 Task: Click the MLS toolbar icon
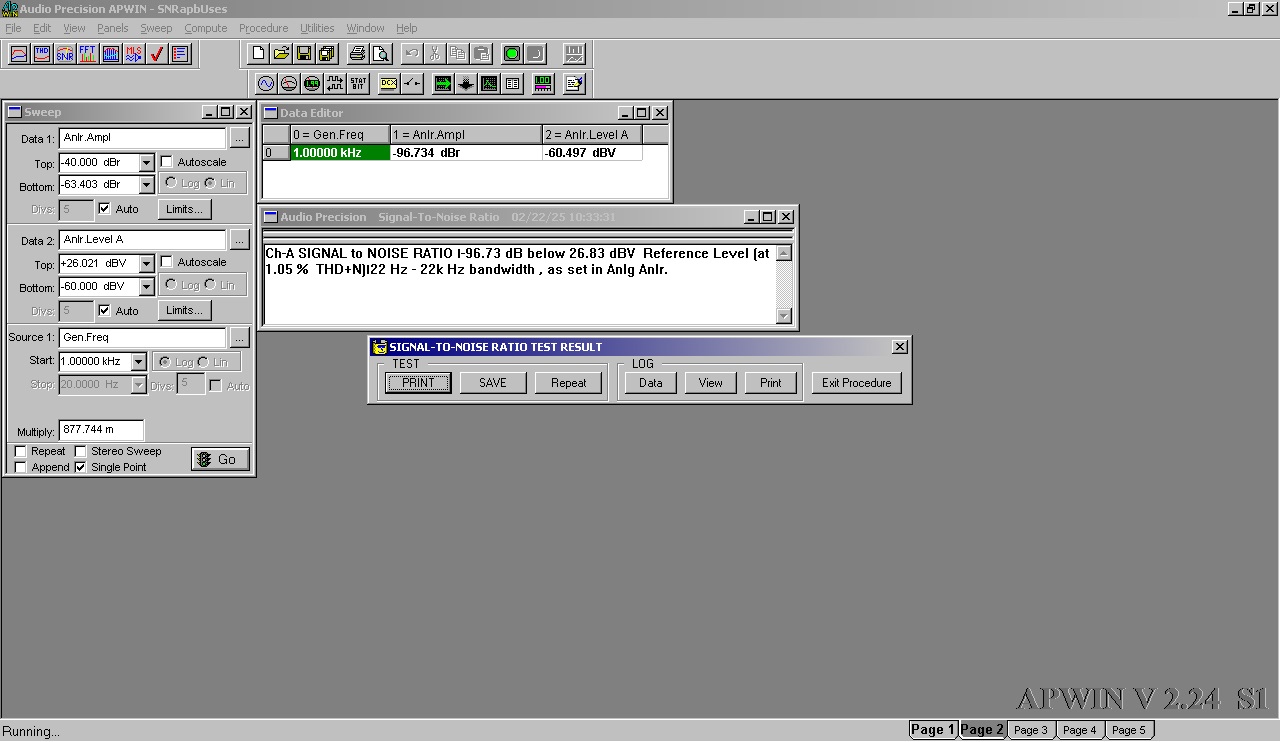point(134,54)
